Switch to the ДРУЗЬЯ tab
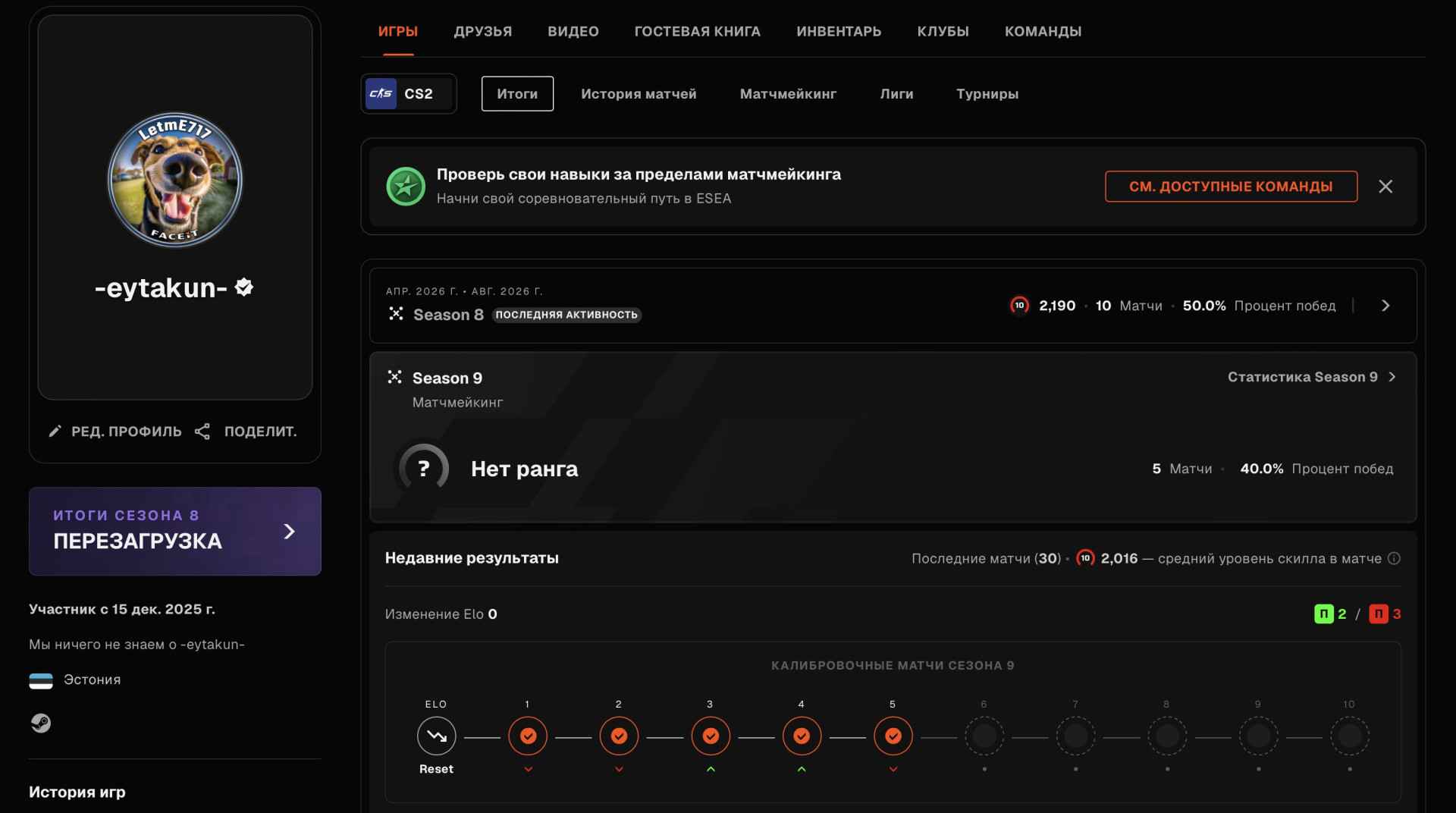The height and width of the screenshot is (813, 1456). coord(483,31)
